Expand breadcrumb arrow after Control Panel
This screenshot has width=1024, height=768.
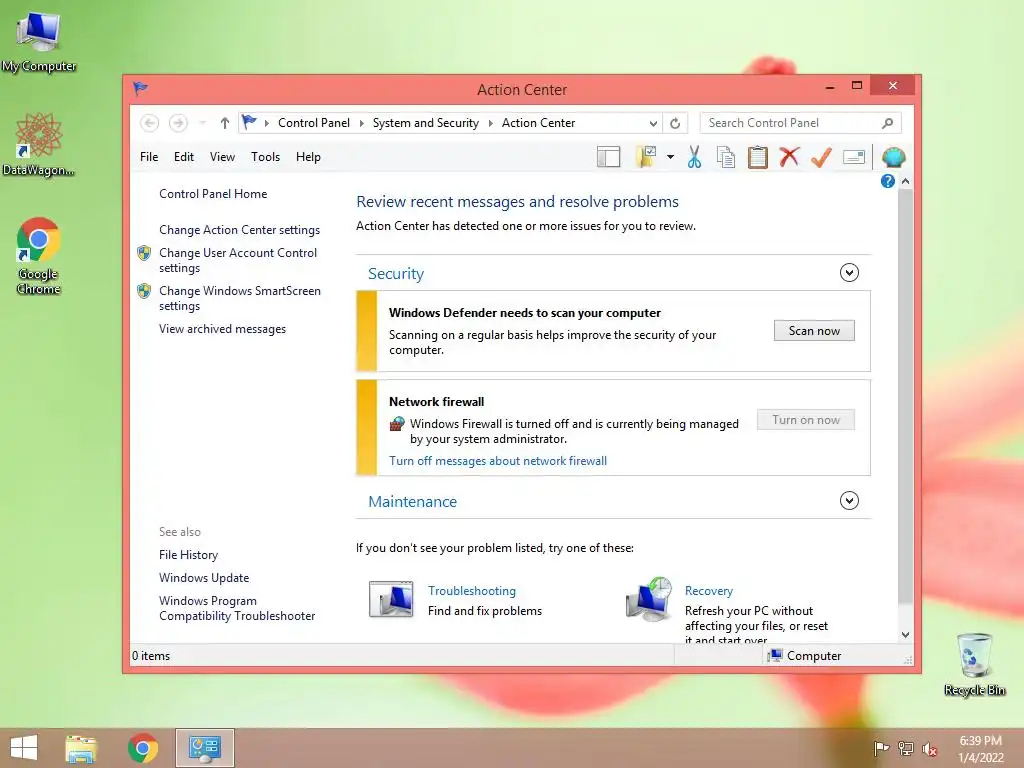coord(362,123)
